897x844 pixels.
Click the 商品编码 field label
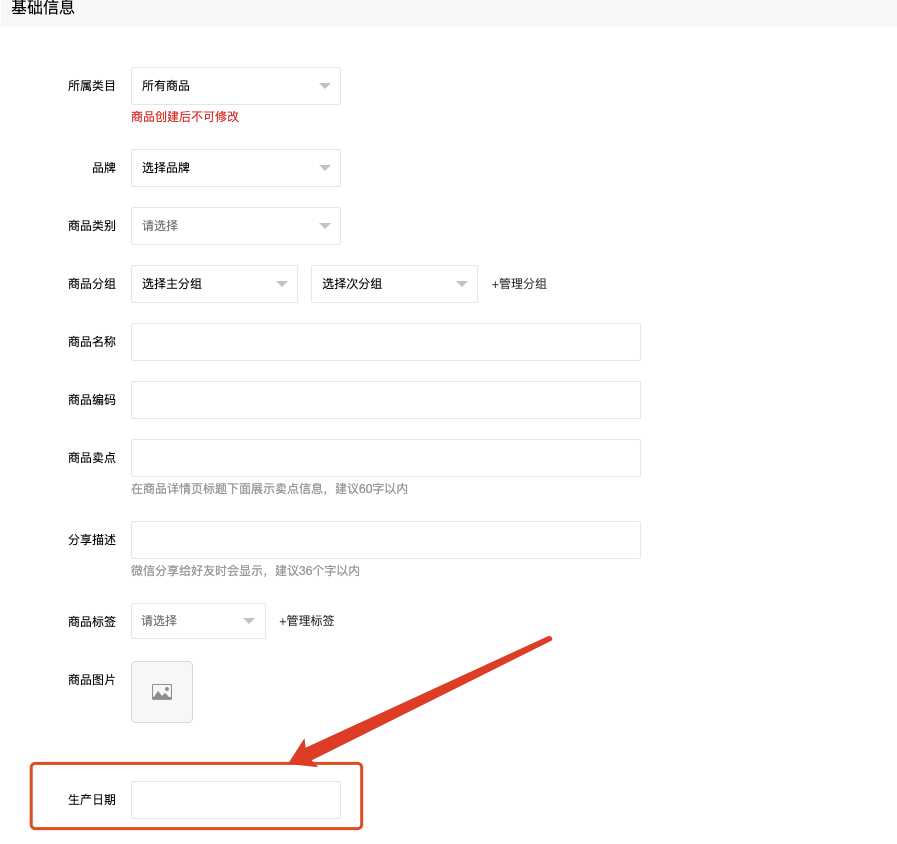click(x=92, y=400)
